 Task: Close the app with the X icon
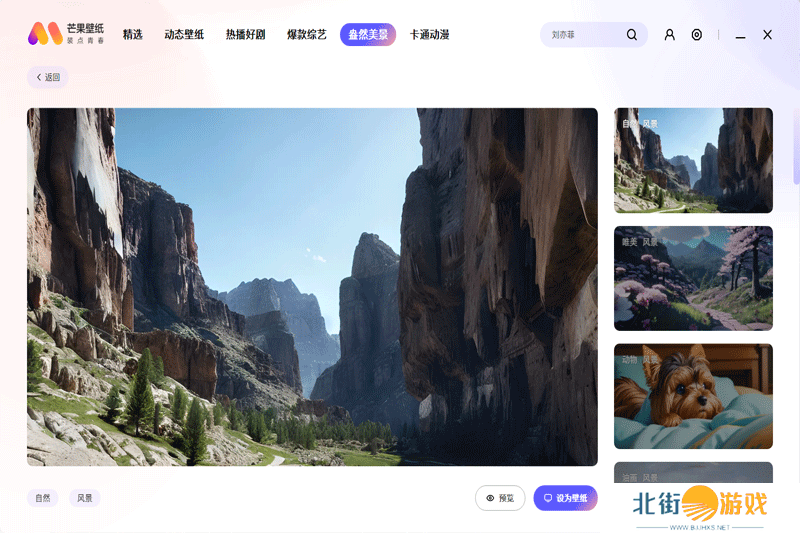tap(767, 35)
